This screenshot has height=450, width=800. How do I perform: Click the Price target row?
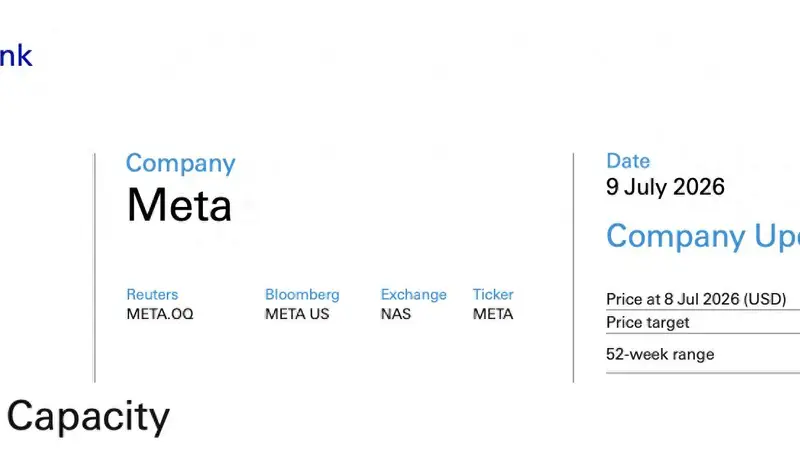point(703,322)
